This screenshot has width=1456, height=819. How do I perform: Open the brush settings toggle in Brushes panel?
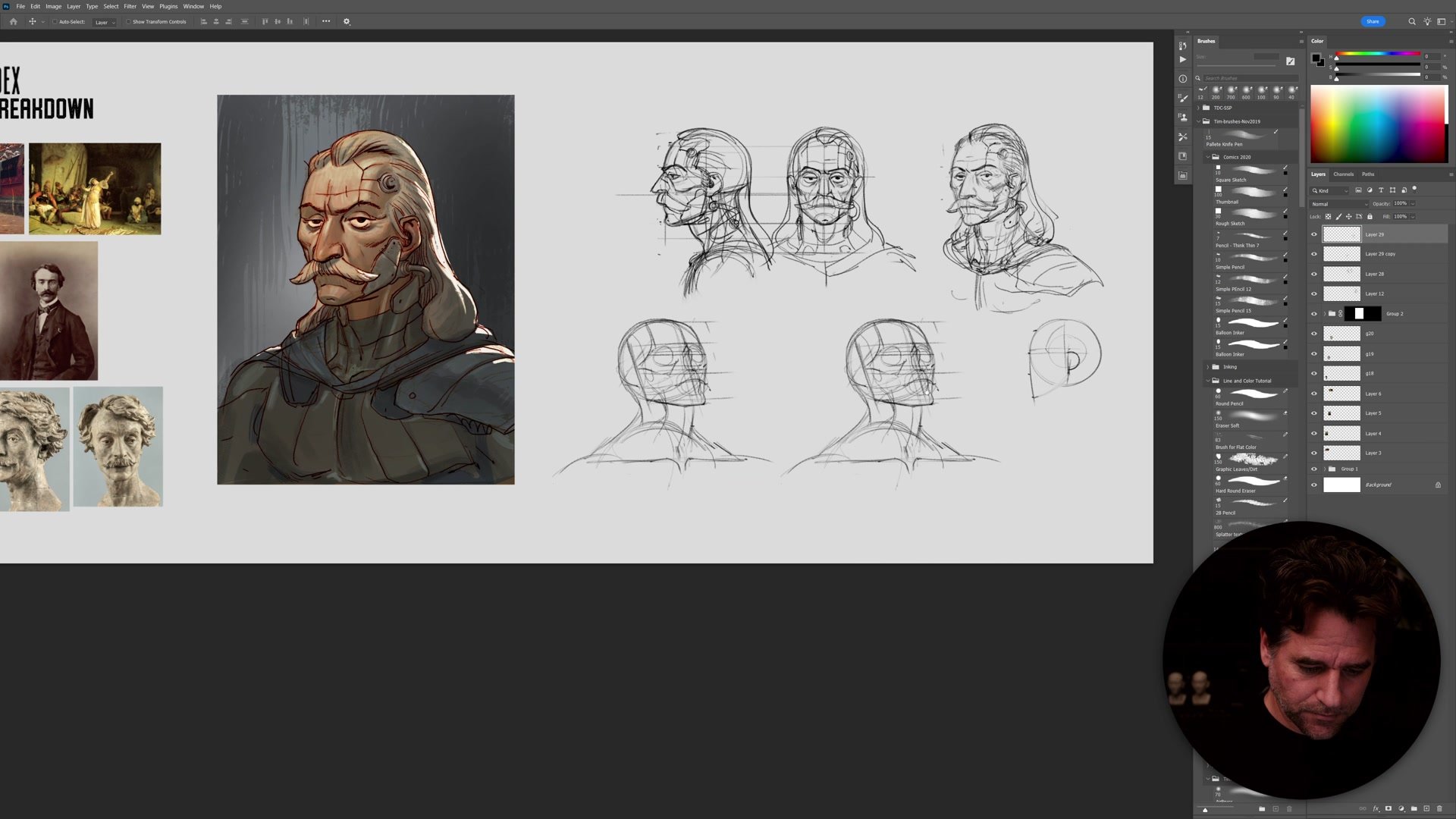1290,61
